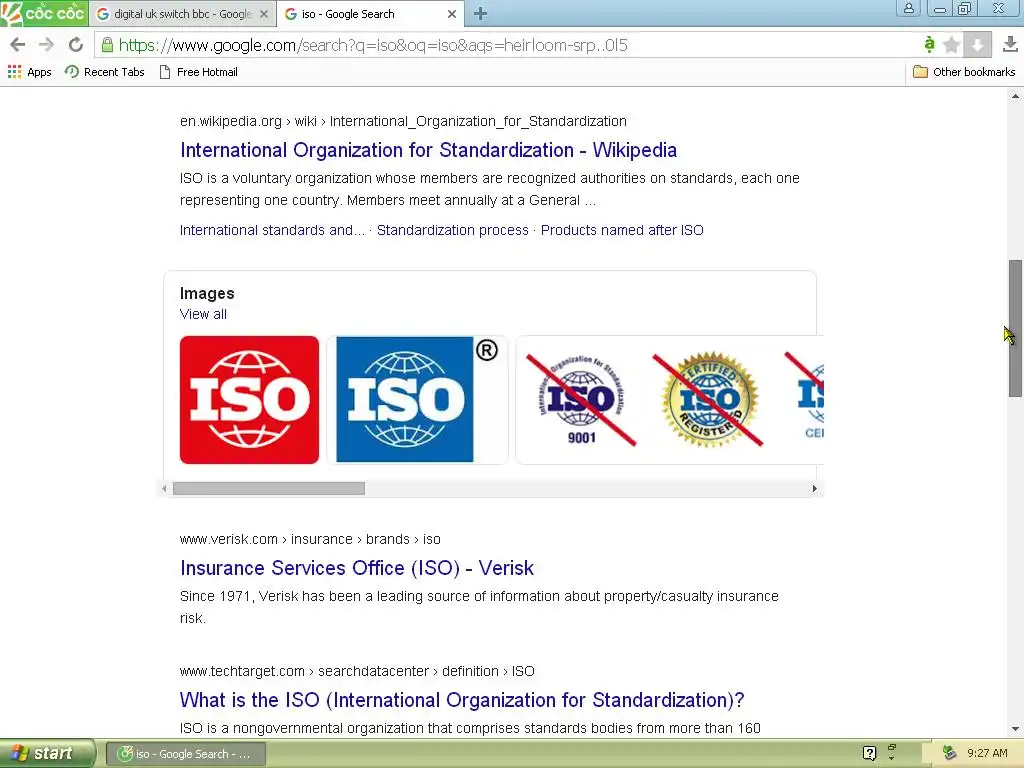The width and height of the screenshot is (1024, 768).
Task: Click the grey download media button
Action: [978, 44]
